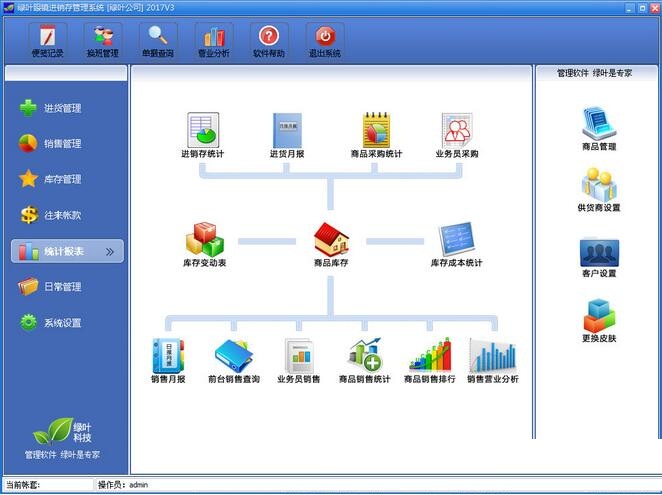Minimize the application window

point(629,8)
